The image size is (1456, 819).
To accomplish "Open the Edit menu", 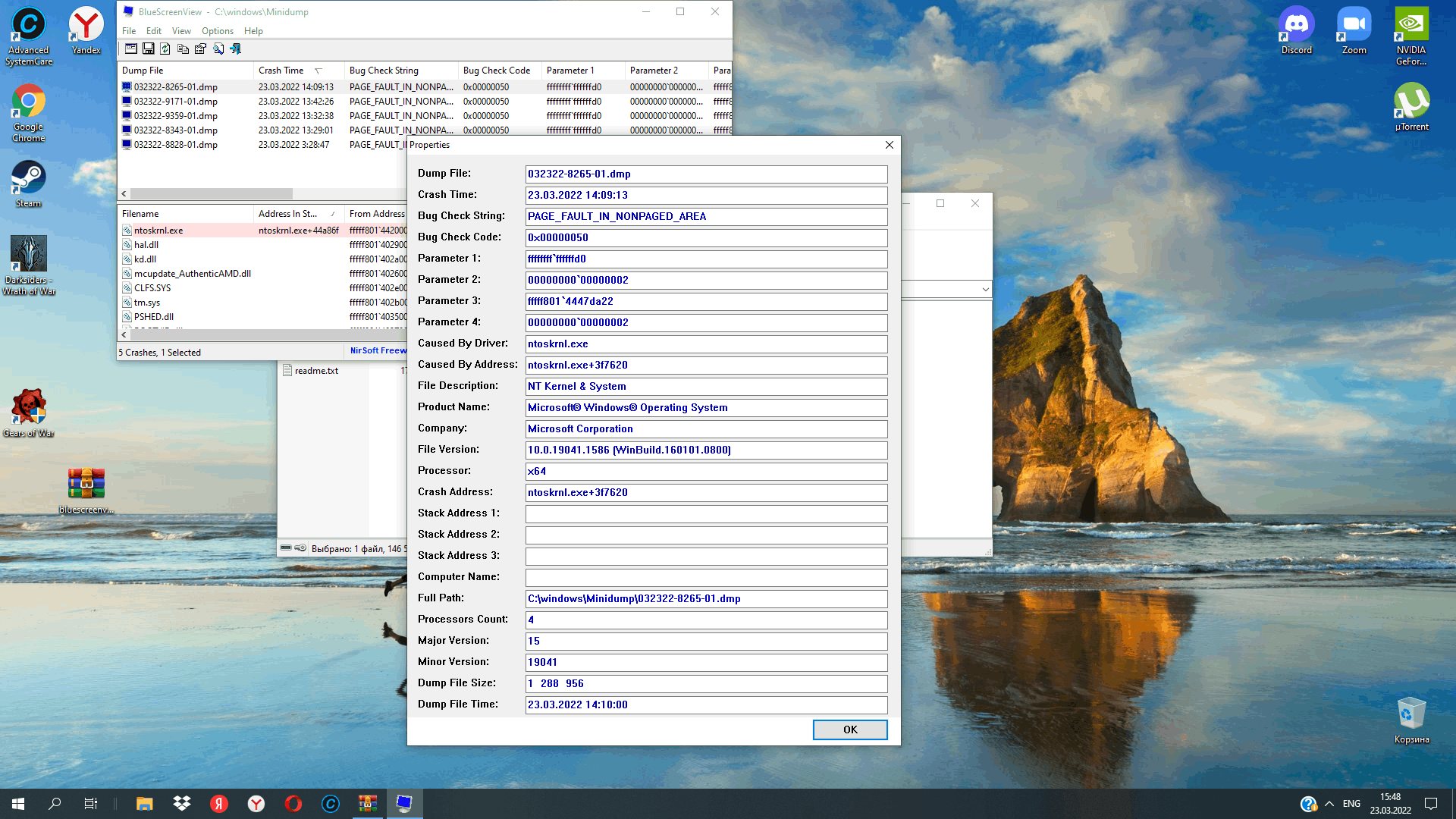I will pyautogui.click(x=154, y=31).
